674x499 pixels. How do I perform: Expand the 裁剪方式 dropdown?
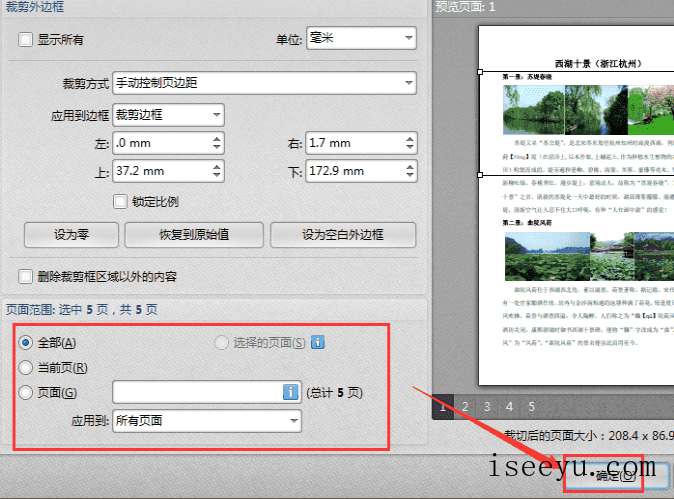click(x=264, y=83)
